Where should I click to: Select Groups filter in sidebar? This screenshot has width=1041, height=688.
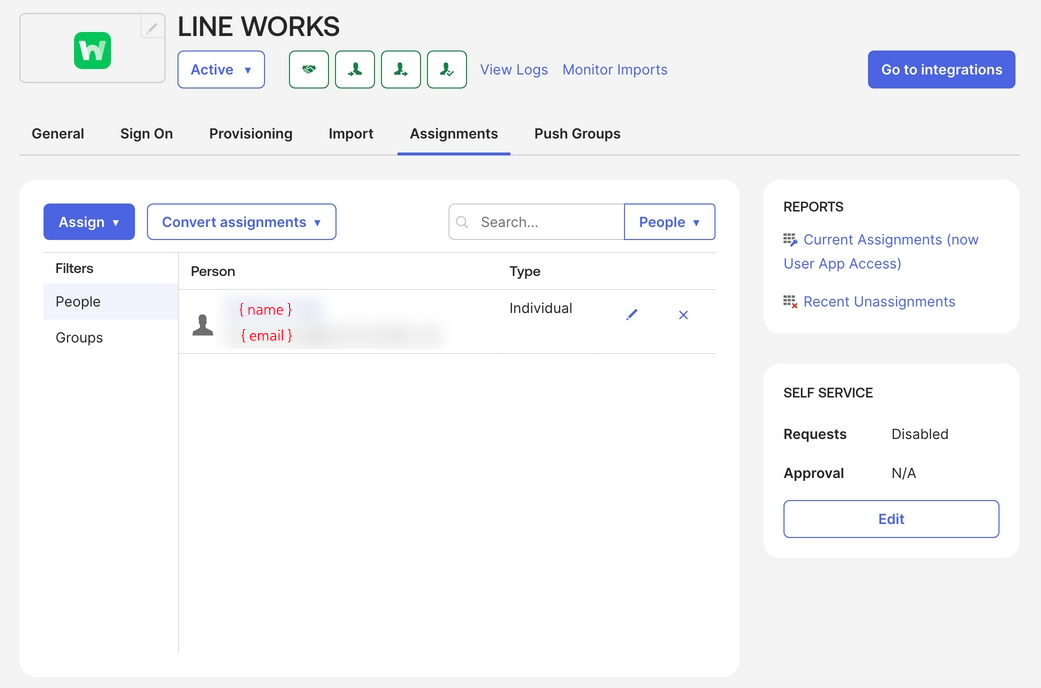(x=111, y=337)
